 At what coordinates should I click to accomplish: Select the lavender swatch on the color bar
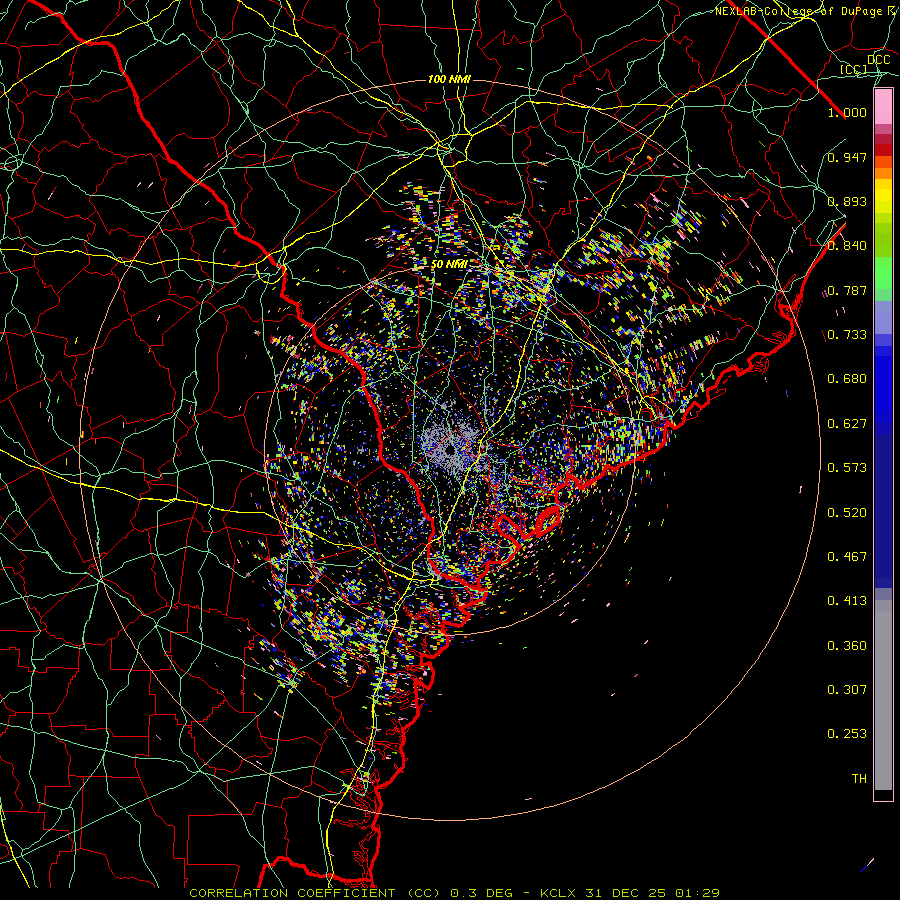[883, 317]
